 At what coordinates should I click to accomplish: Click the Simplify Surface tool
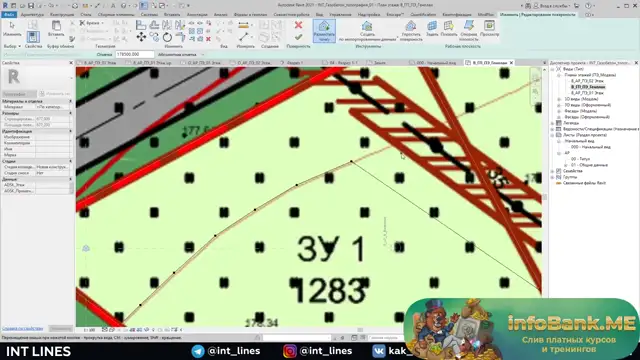point(411,31)
